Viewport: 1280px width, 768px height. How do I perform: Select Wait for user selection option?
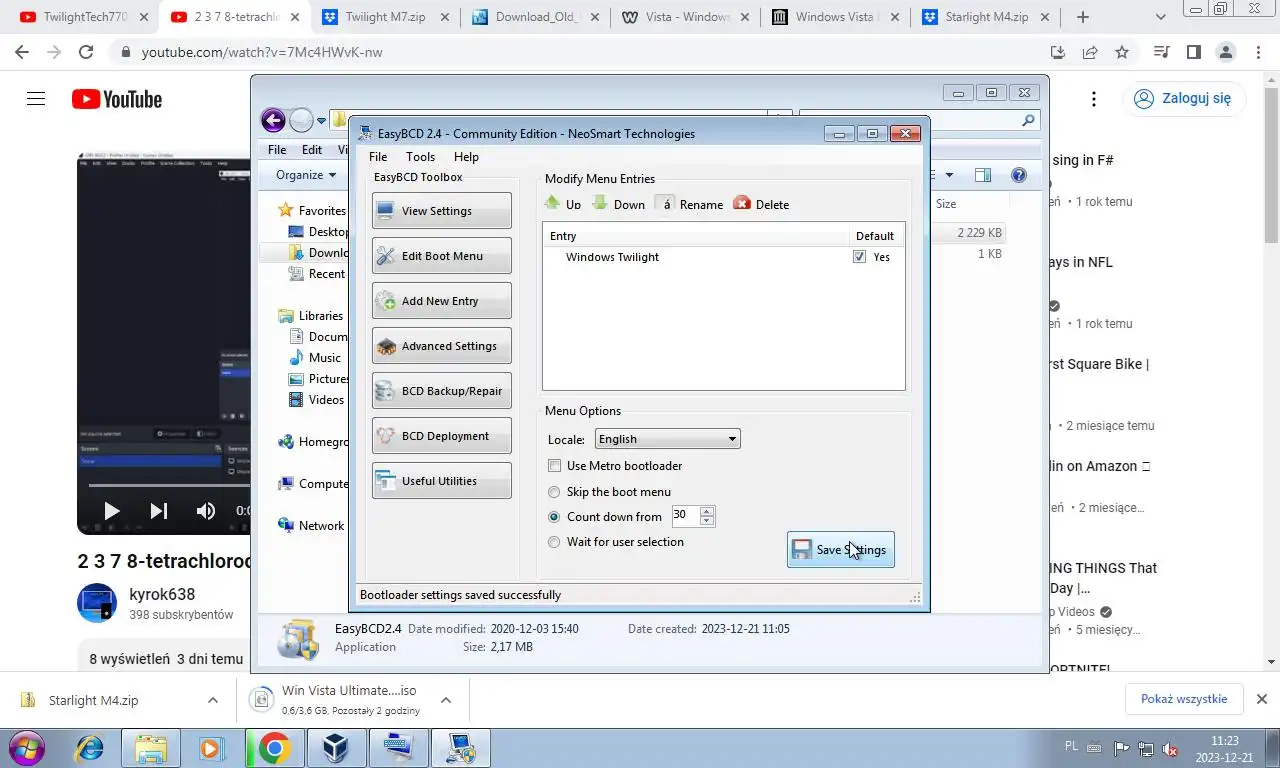[554, 542]
